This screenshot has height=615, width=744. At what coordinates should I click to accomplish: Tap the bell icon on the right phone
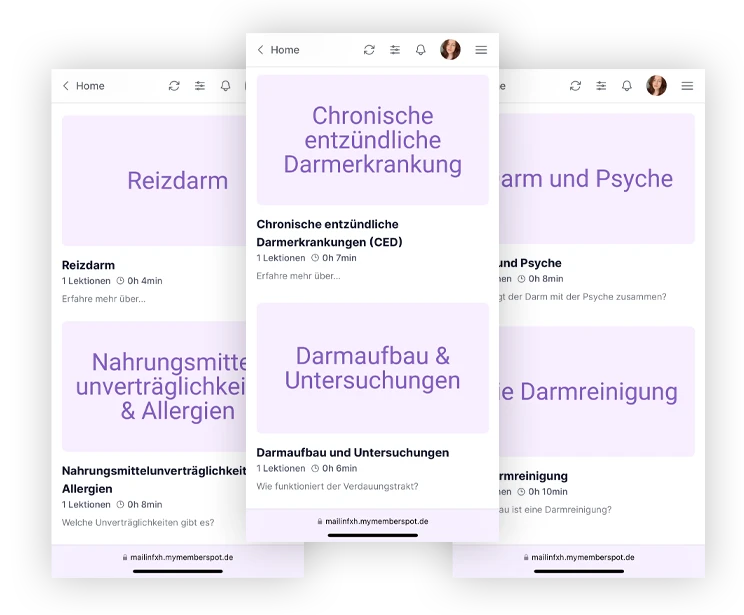coord(627,86)
